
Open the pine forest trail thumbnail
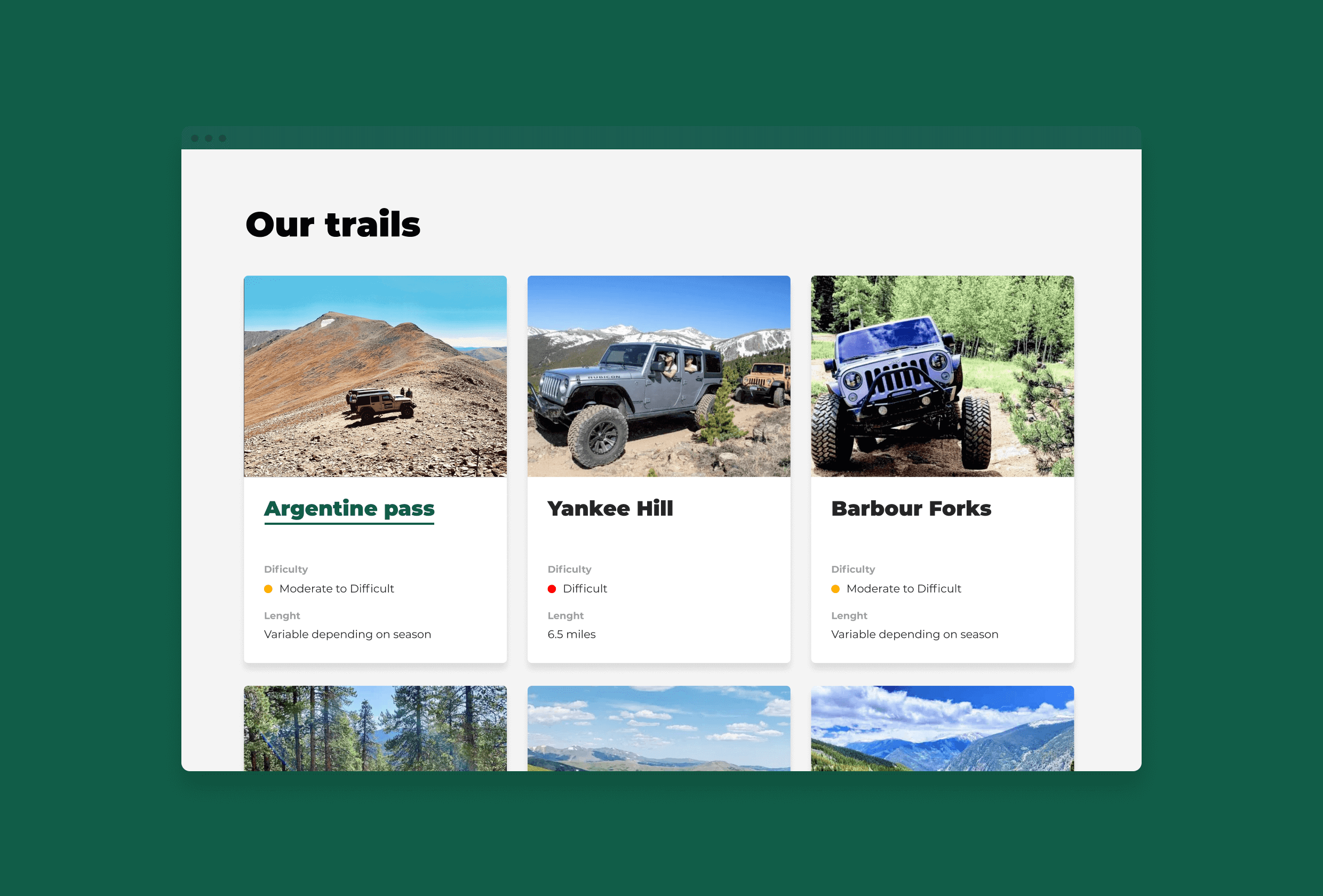point(375,729)
